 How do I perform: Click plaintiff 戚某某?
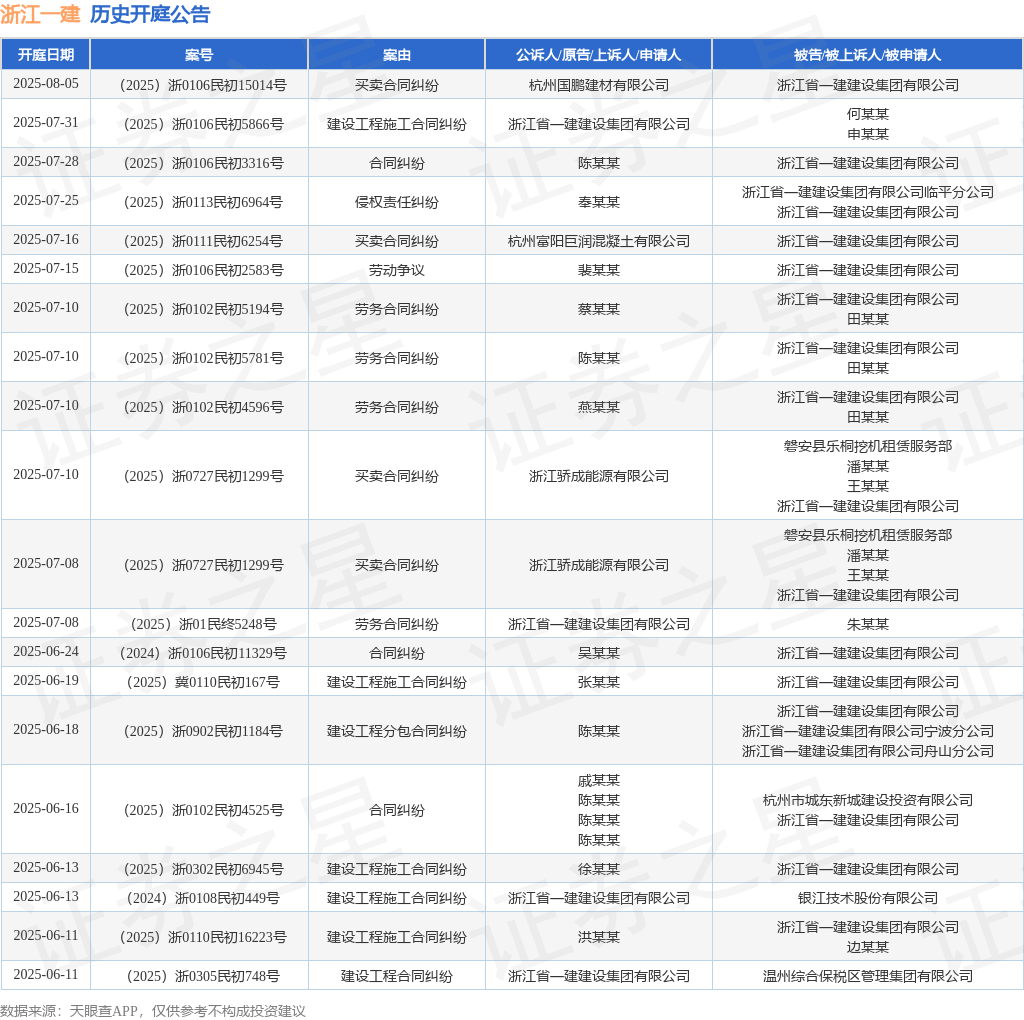tap(599, 780)
